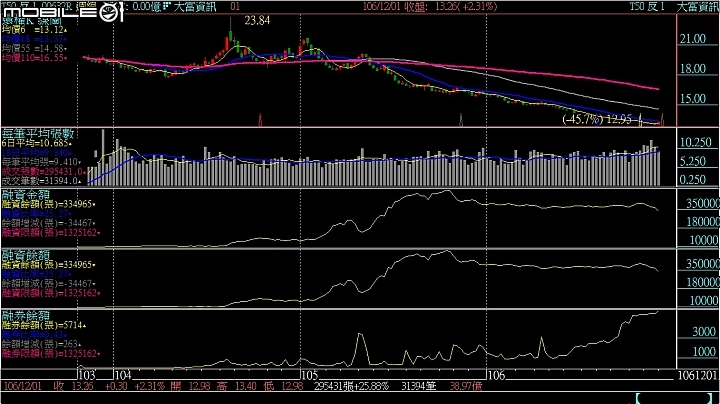Click the 大富資訊 label in the top-right corner
Screen dimensions: 720x404
[x=698, y=6]
